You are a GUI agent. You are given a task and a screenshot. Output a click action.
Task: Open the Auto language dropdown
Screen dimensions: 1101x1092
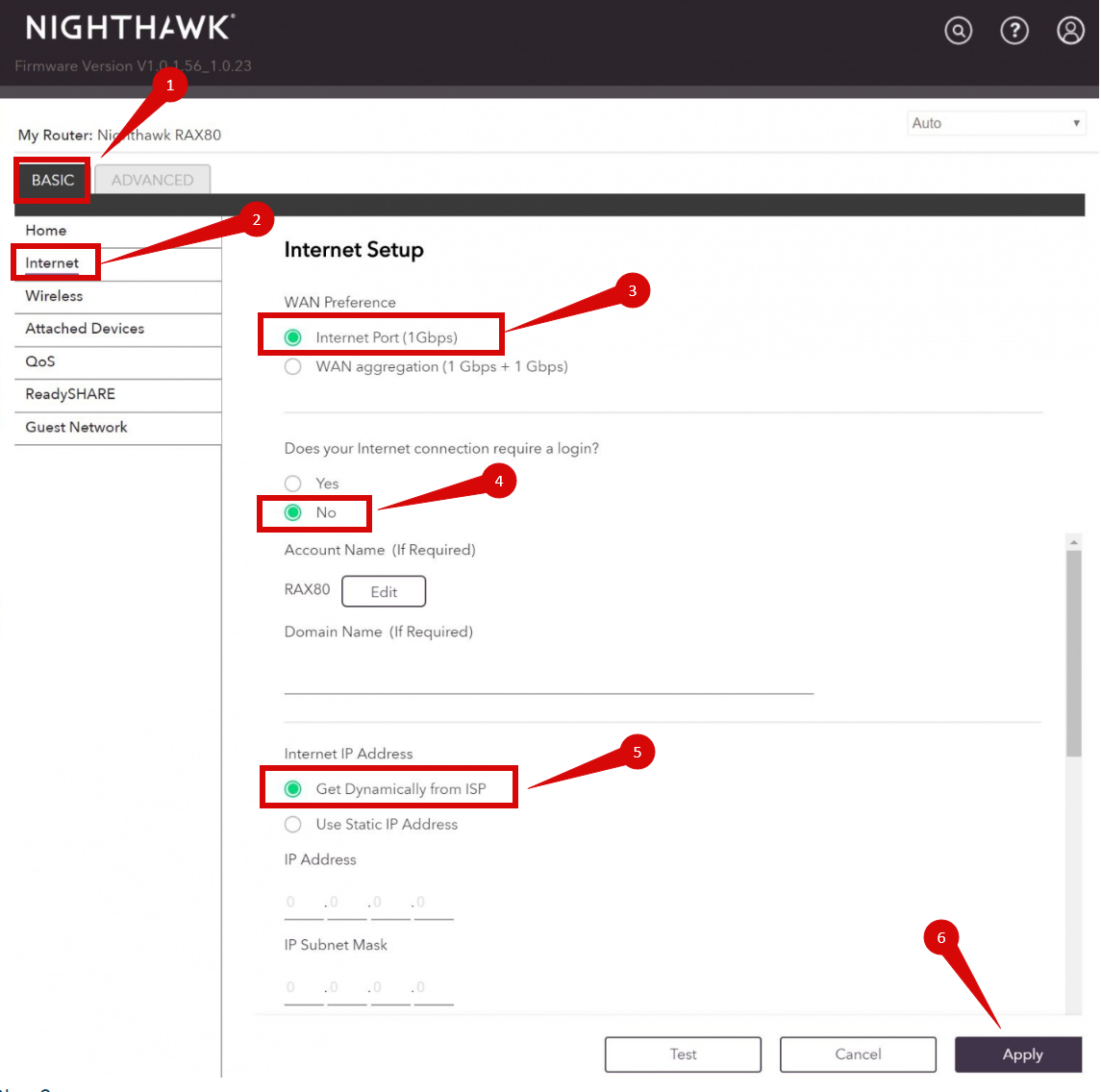click(995, 123)
